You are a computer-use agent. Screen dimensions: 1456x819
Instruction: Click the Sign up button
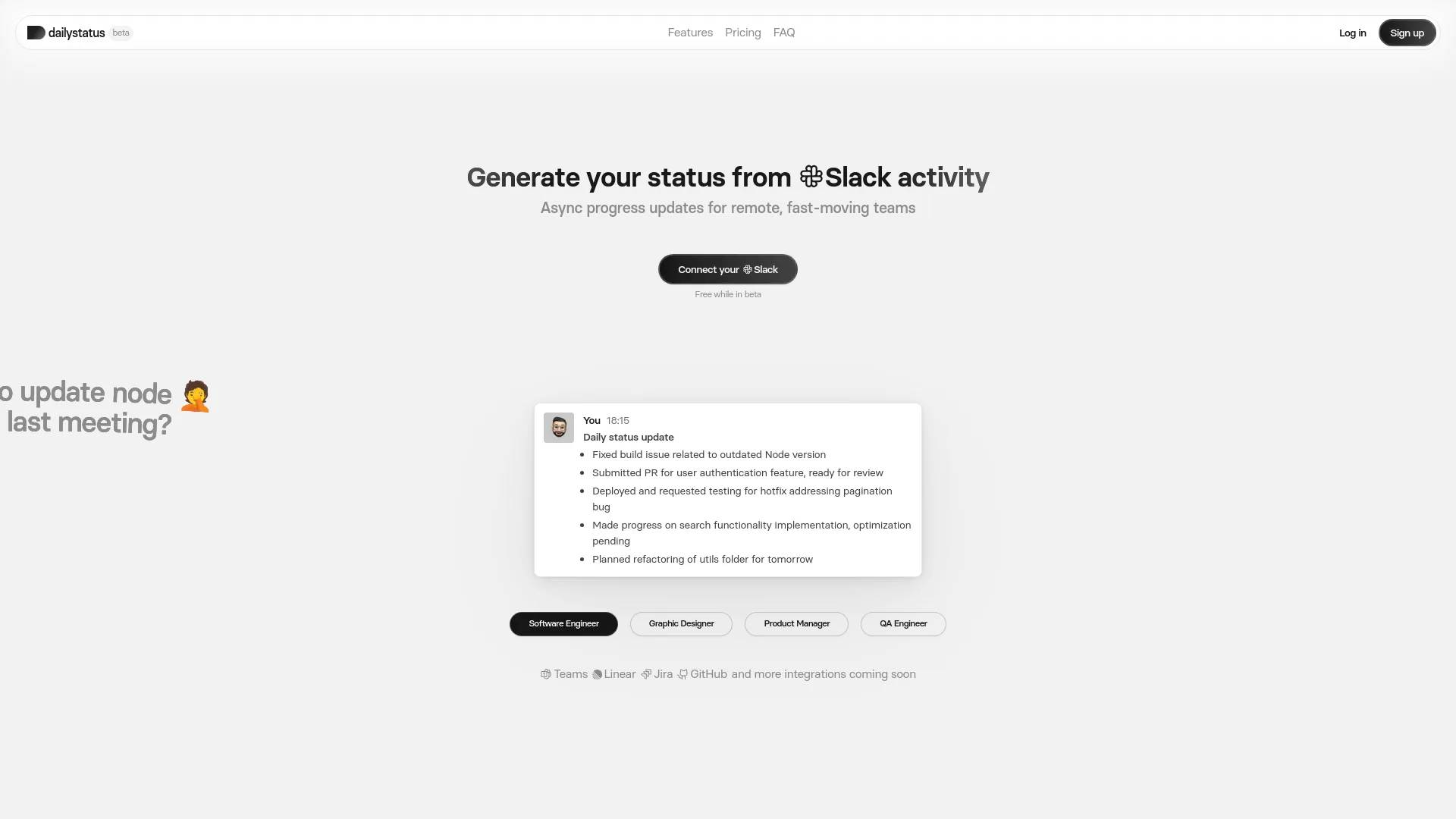(x=1406, y=33)
